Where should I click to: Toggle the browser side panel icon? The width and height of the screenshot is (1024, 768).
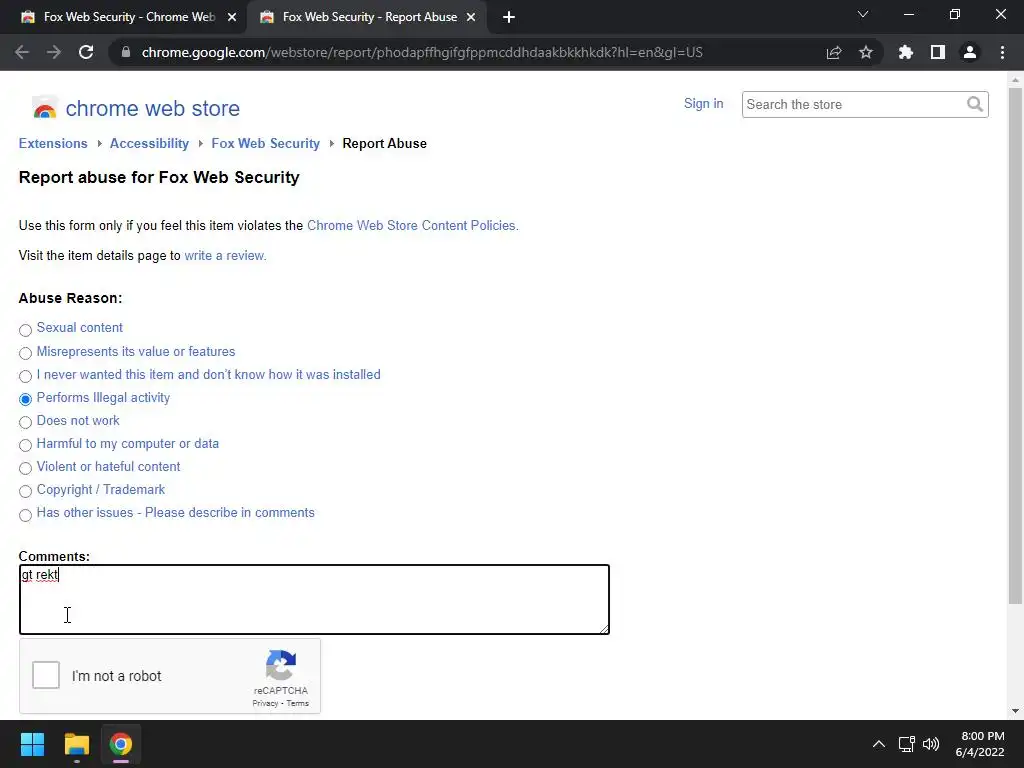938,52
